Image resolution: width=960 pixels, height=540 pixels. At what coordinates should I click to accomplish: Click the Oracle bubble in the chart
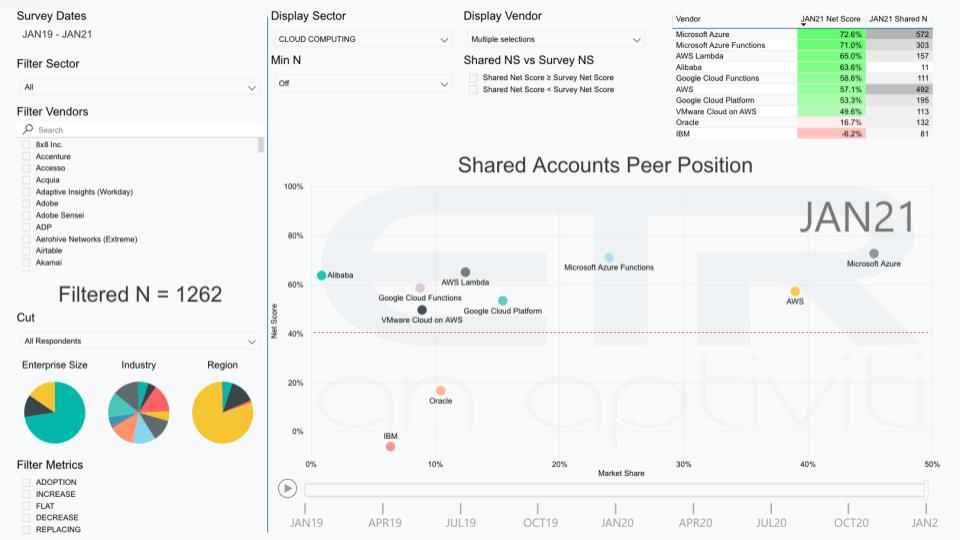tap(440, 391)
